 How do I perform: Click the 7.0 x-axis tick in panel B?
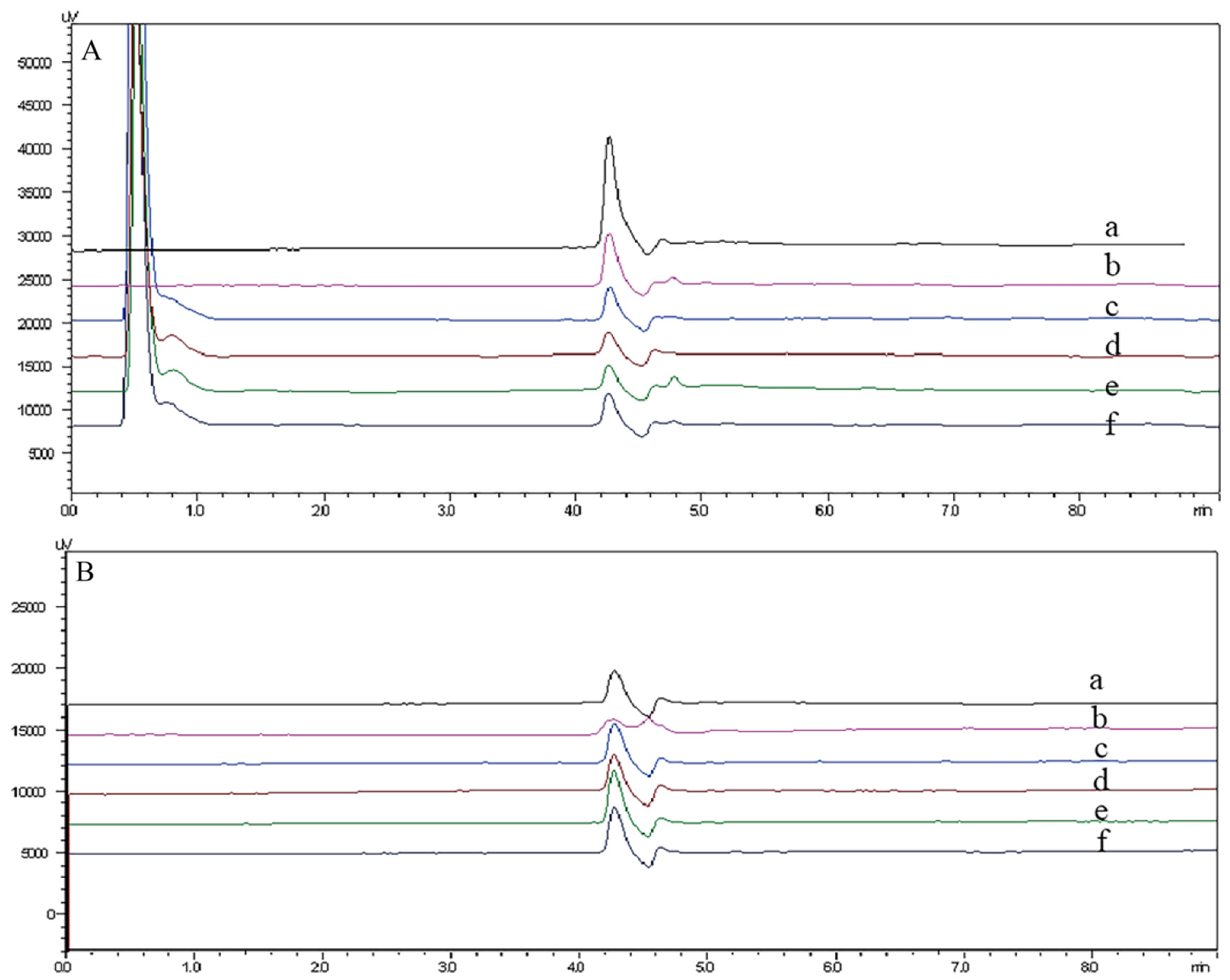tap(961, 966)
